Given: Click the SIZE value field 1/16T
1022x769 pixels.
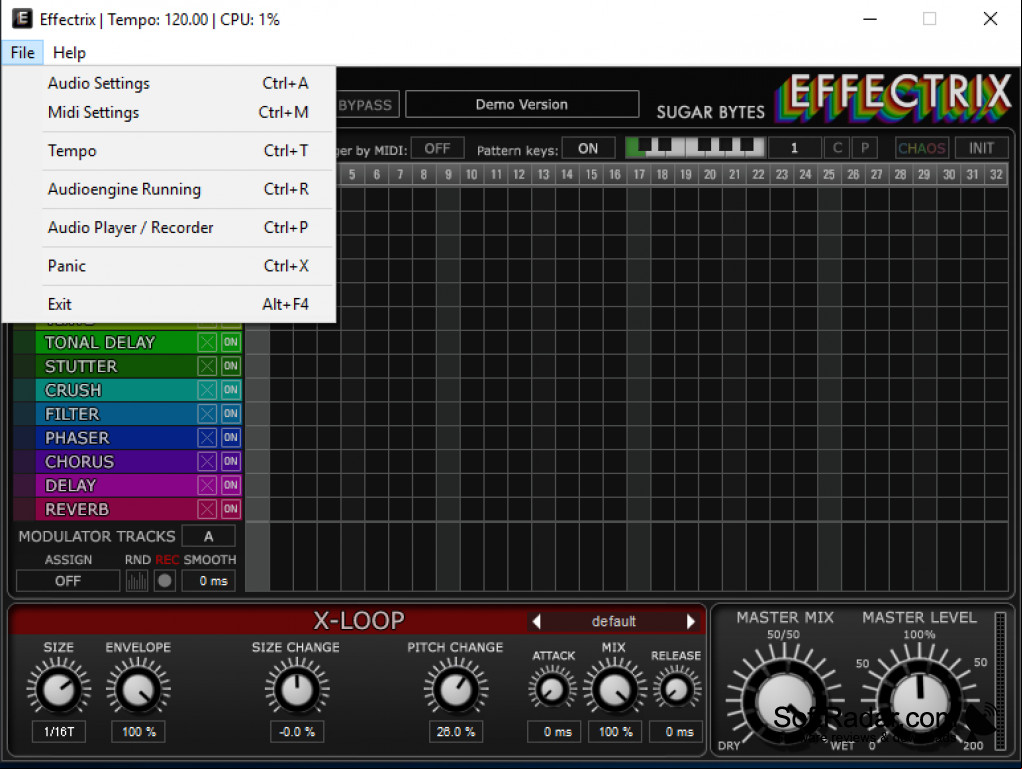Looking at the screenshot, I should coord(59,732).
